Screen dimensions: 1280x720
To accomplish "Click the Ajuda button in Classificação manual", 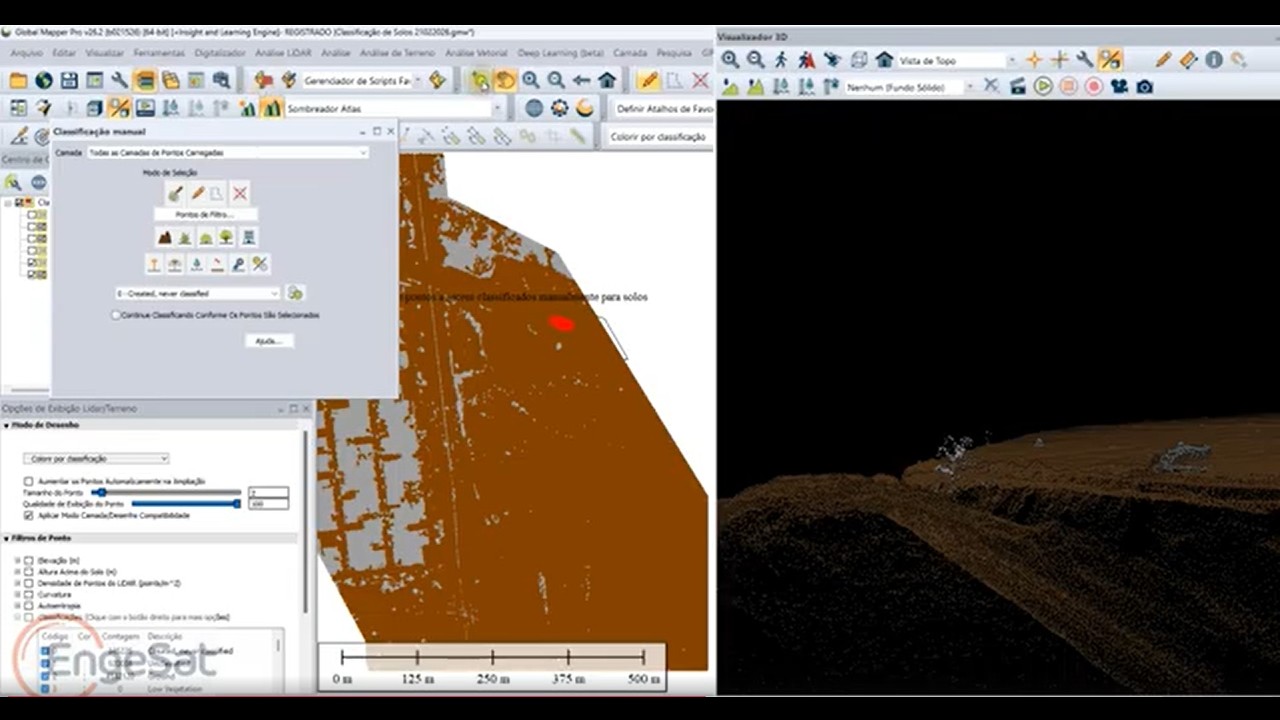I will [x=269, y=341].
